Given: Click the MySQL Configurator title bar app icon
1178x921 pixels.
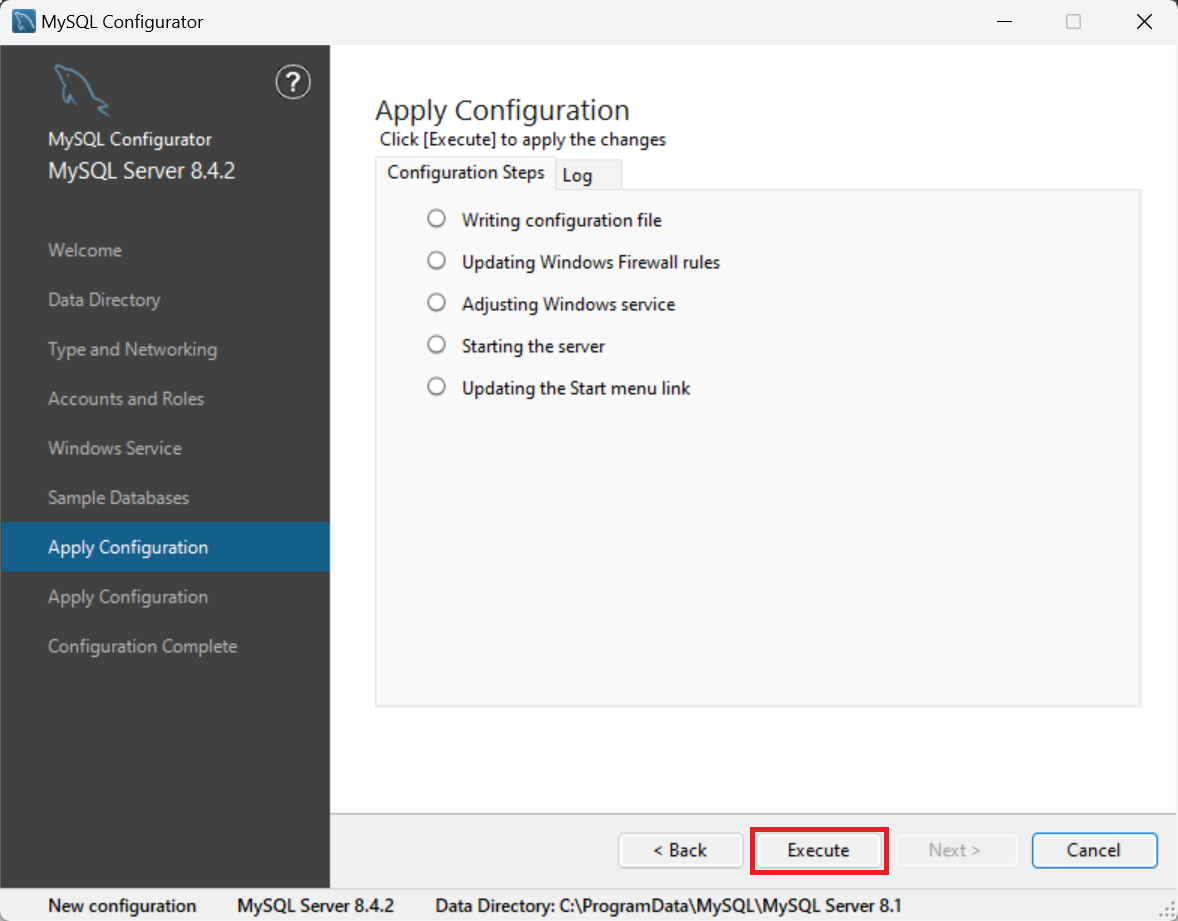Looking at the screenshot, I should point(23,21).
